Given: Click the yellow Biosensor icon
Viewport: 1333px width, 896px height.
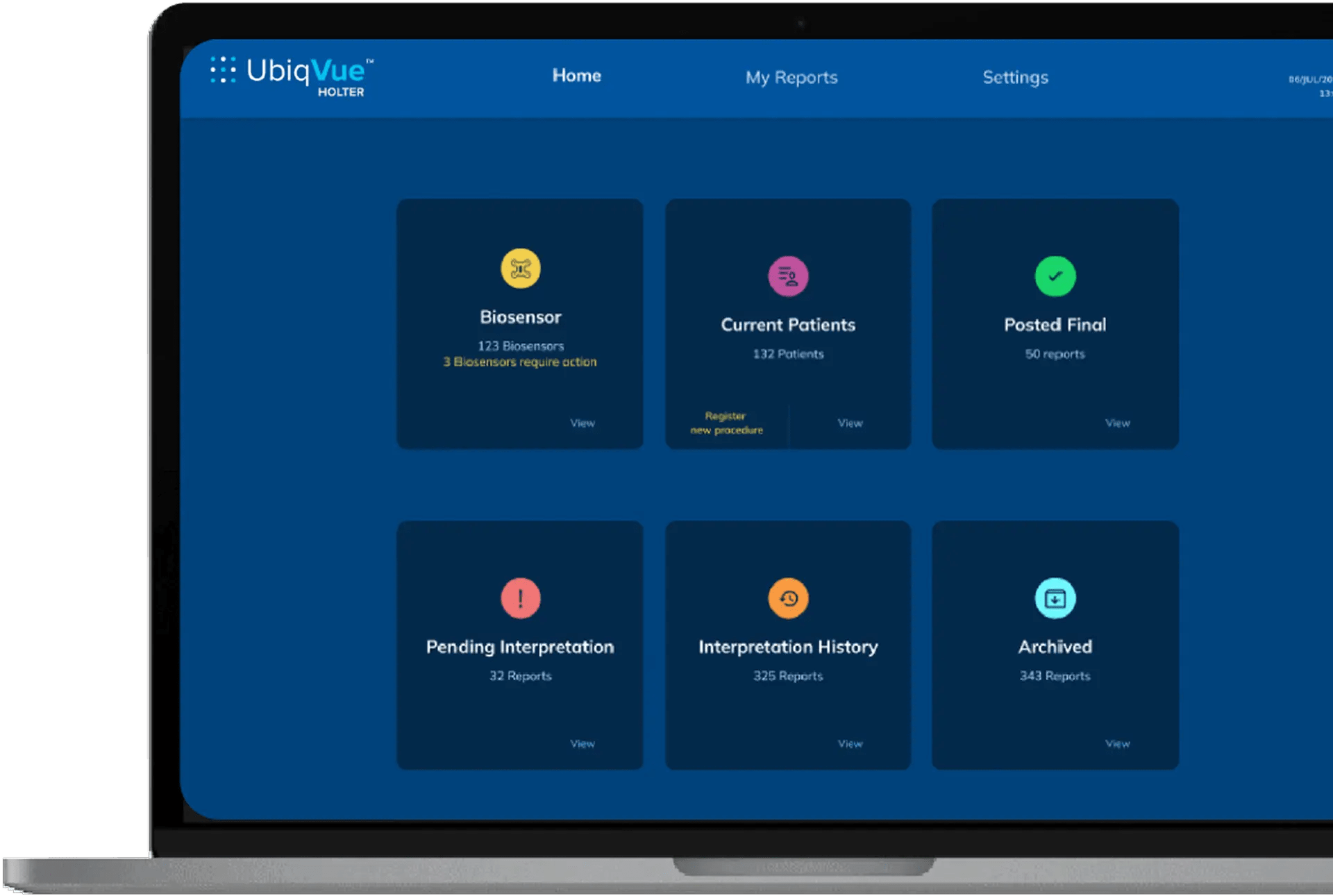Looking at the screenshot, I should pos(520,269).
